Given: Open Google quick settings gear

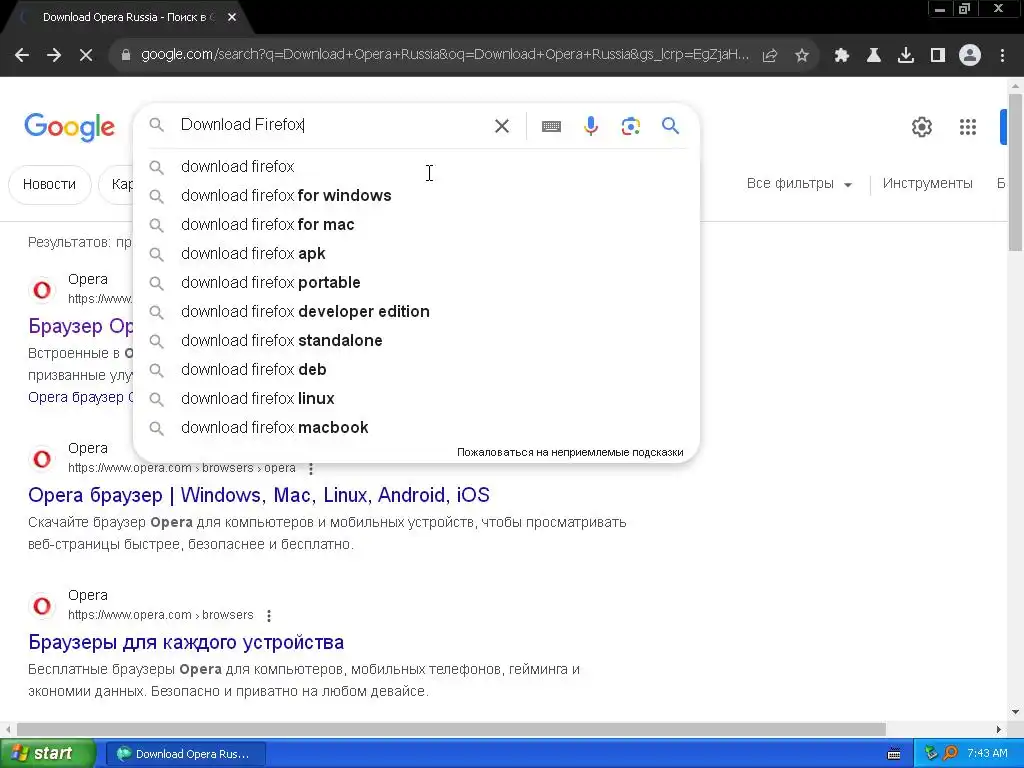Looking at the screenshot, I should click(921, 127).
